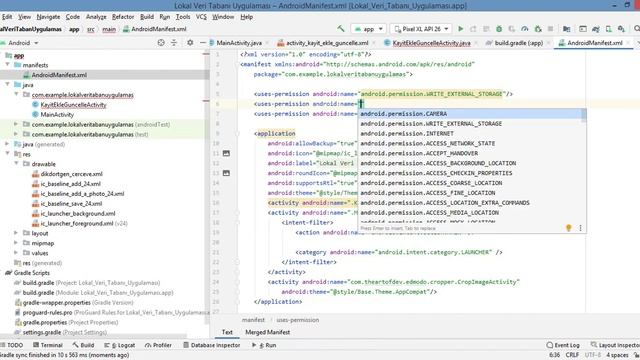Click the Apply Changes and Restart icon
640x360 pixels.
pos(473,29)
